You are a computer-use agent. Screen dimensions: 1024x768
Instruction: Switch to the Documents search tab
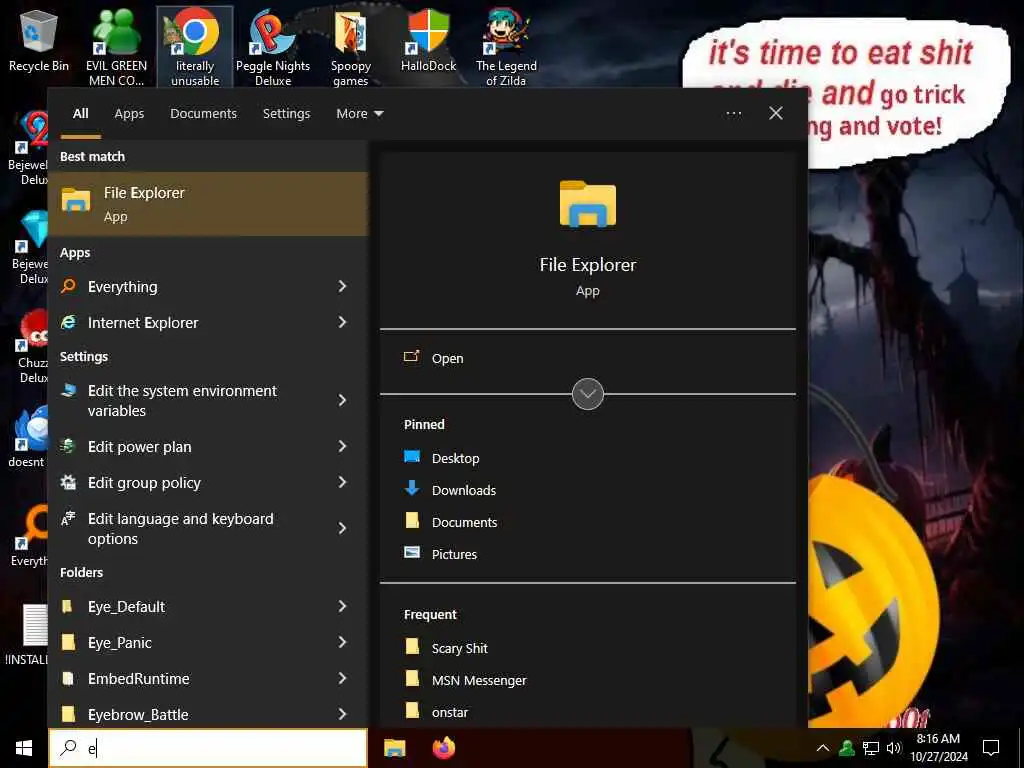[204, 114]
